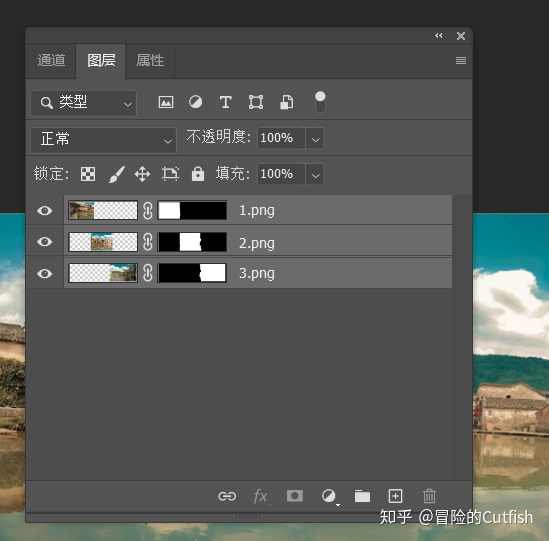The width and height of the screenshot is (549, 541).
Task: Prevent artboard auto-nesting lock icon
Action: [x=170, y=174]
